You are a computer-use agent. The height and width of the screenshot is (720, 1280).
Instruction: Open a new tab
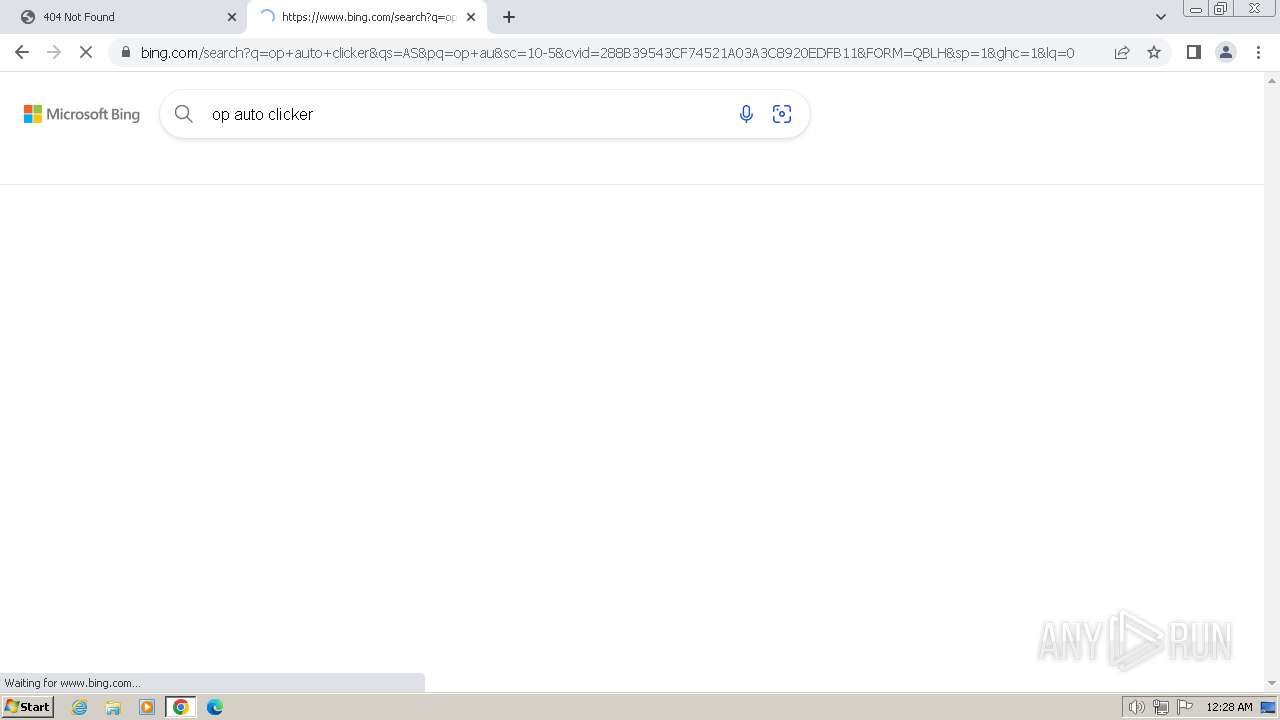click(509, 17)
